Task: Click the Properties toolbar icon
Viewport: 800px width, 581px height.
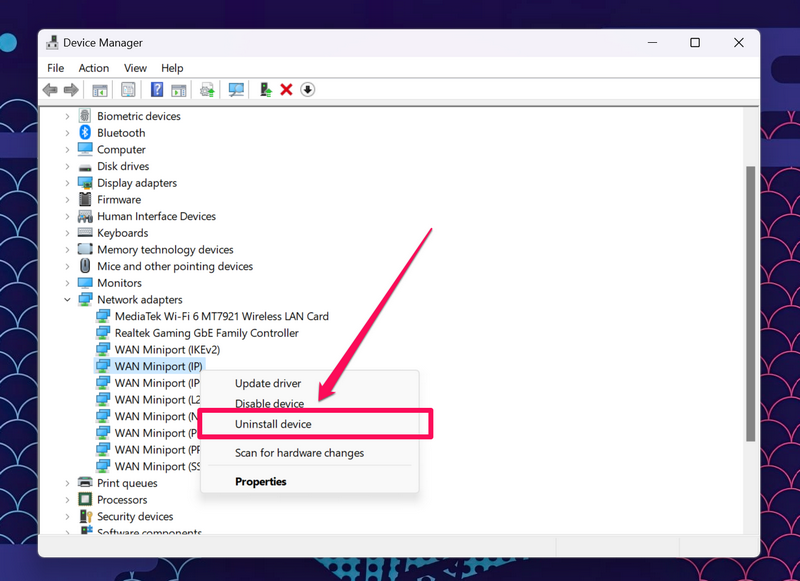Action: [128, 90]
